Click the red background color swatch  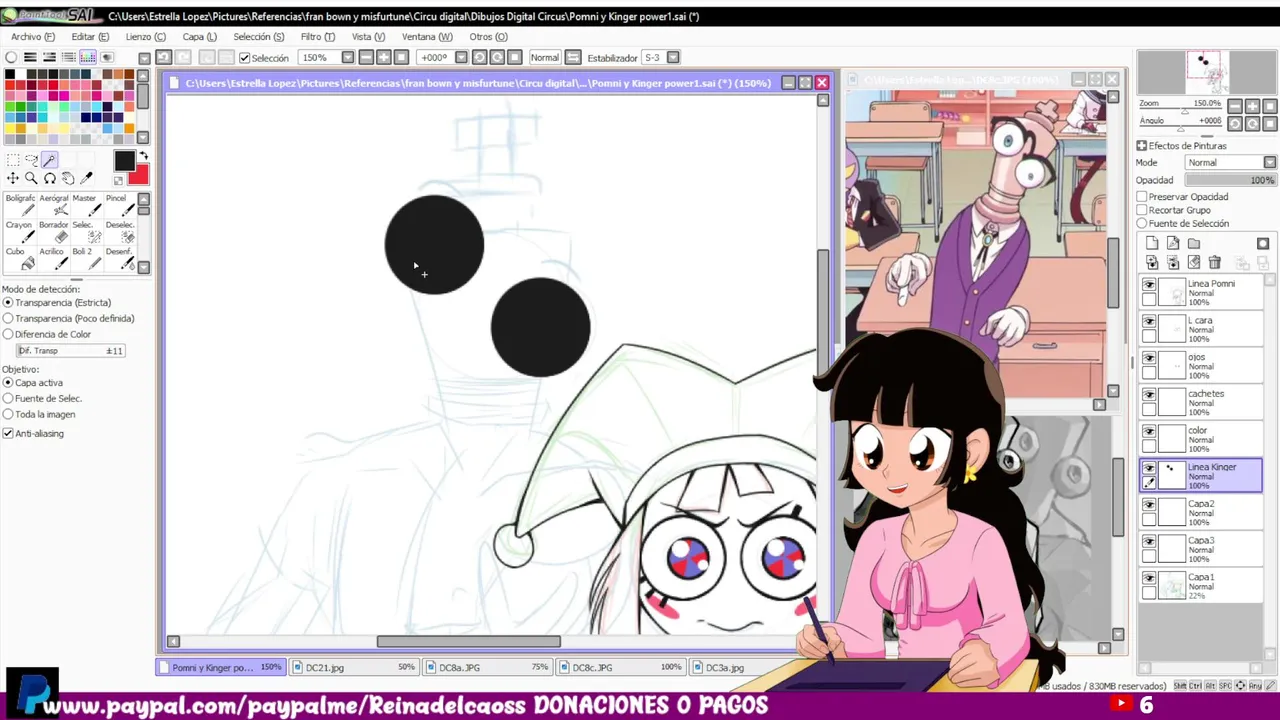pyautogui.click(x=141, y=177)
